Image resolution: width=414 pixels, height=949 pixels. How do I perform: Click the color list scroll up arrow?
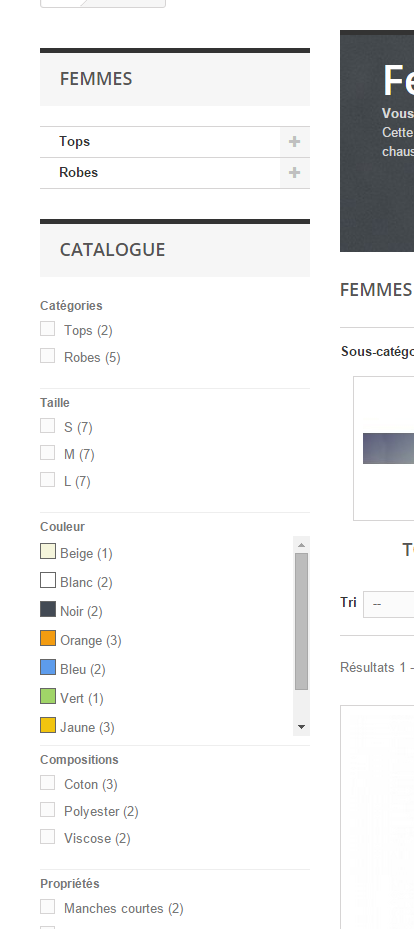301,545
